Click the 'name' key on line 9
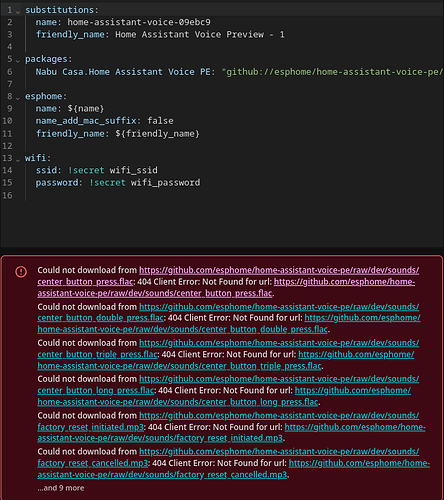The width and height of the screenshot is (444, 500). [46, 109]
